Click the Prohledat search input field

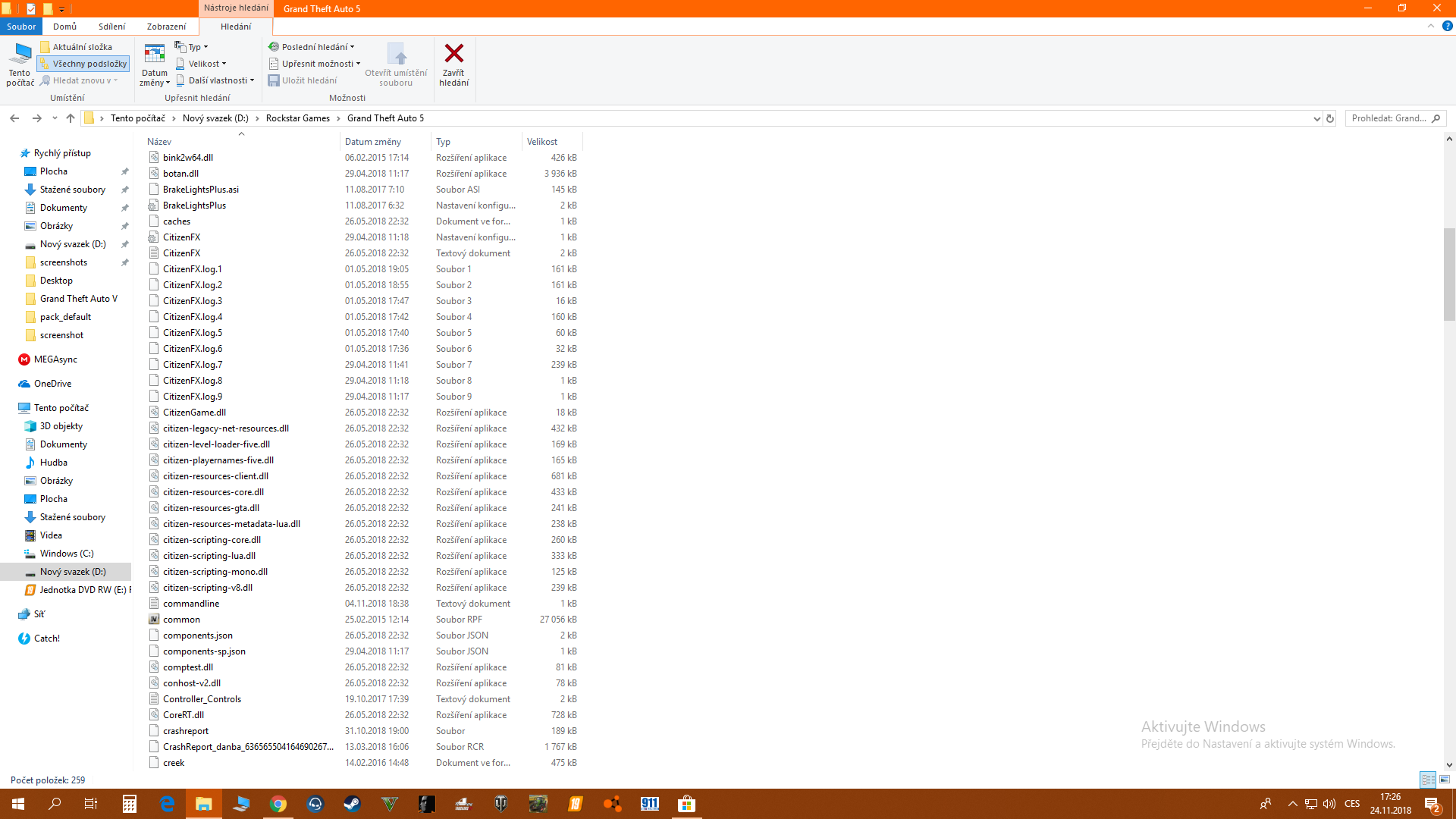(x=1388, y=118)
